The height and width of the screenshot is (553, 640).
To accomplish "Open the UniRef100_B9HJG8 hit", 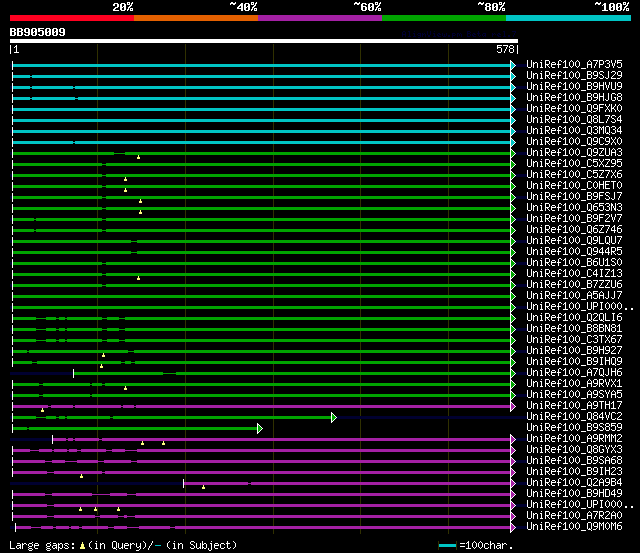I will point(574,98).
